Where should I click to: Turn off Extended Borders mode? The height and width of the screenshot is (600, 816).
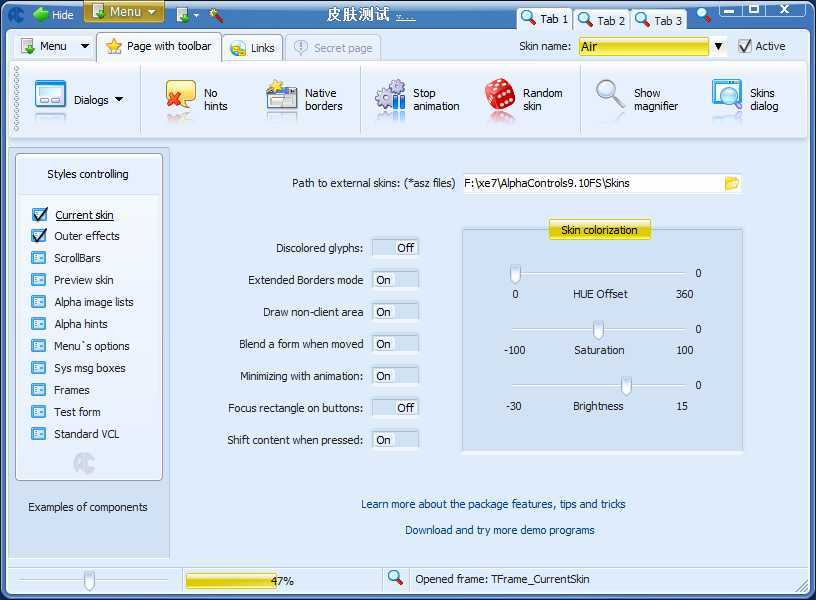[395, 280]
